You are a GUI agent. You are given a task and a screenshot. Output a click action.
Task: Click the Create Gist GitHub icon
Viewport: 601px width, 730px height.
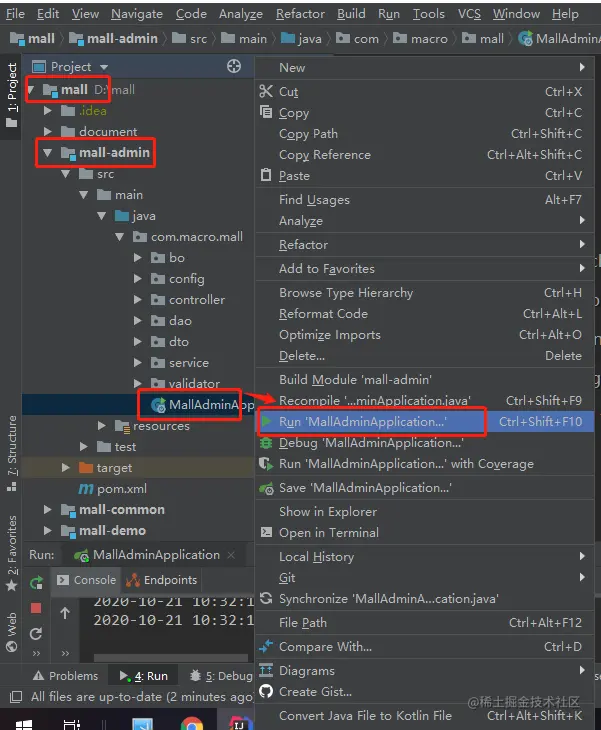click(x=266, y=691)
